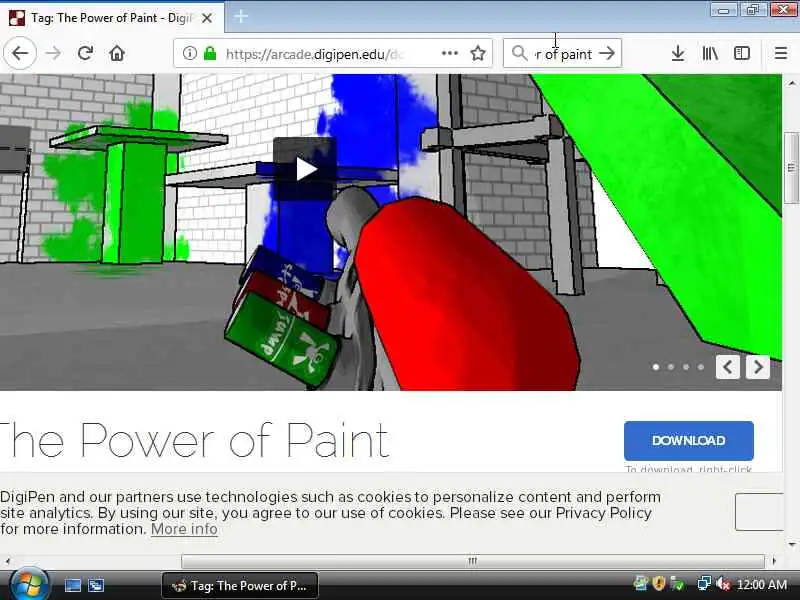Minimize the Firefox window
800x600 pixels.
[723, 10]
